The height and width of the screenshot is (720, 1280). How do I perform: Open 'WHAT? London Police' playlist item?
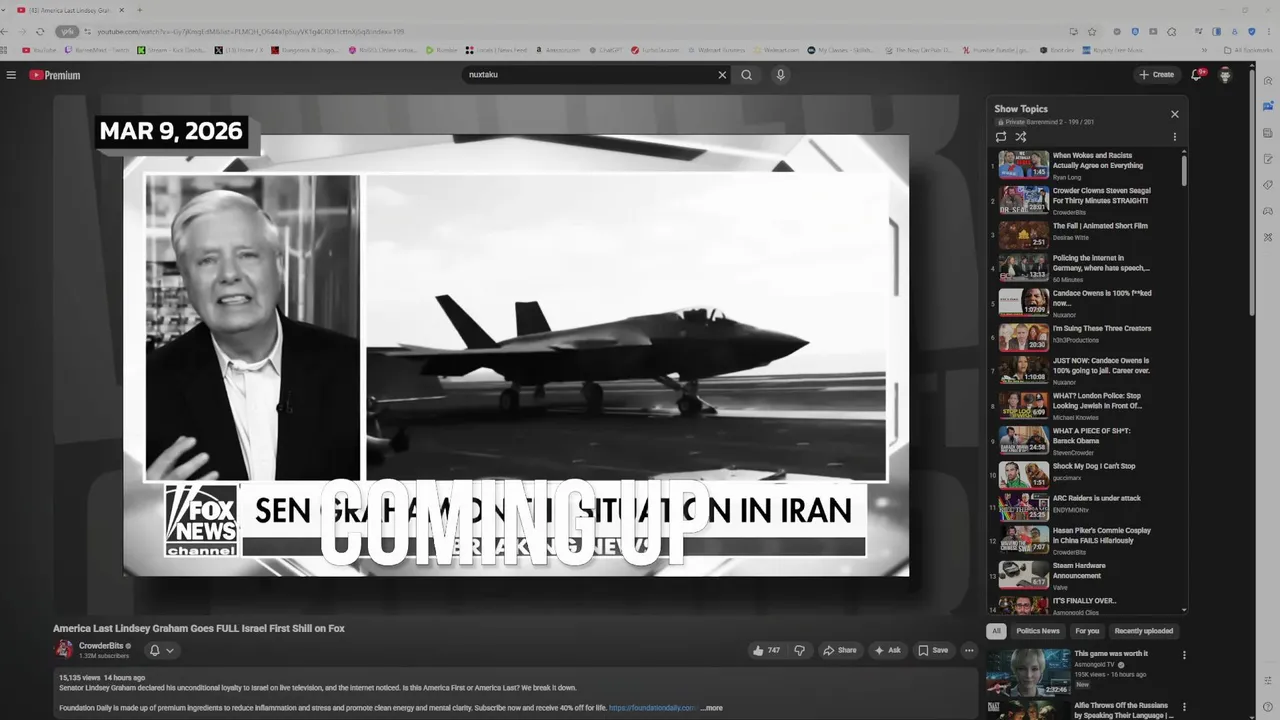1085,405
